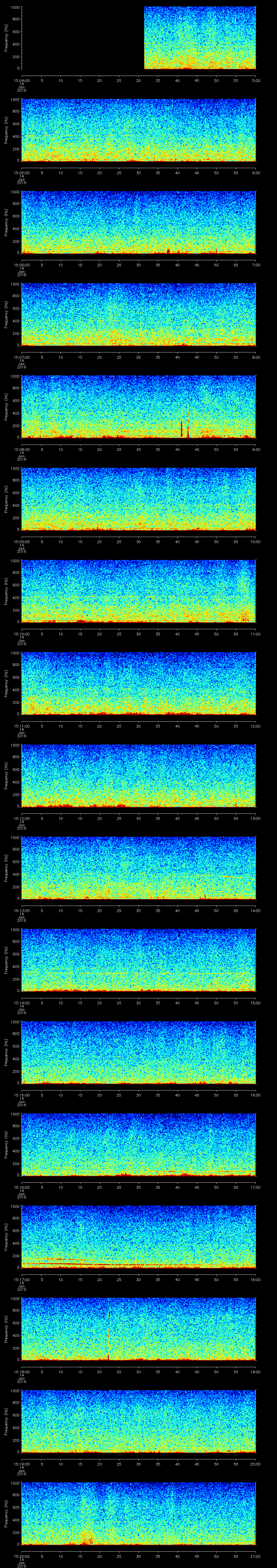Select the spectrogram panel starting at 15:14:00
This screenshot has width=277, height=1568.
[138, 960]
